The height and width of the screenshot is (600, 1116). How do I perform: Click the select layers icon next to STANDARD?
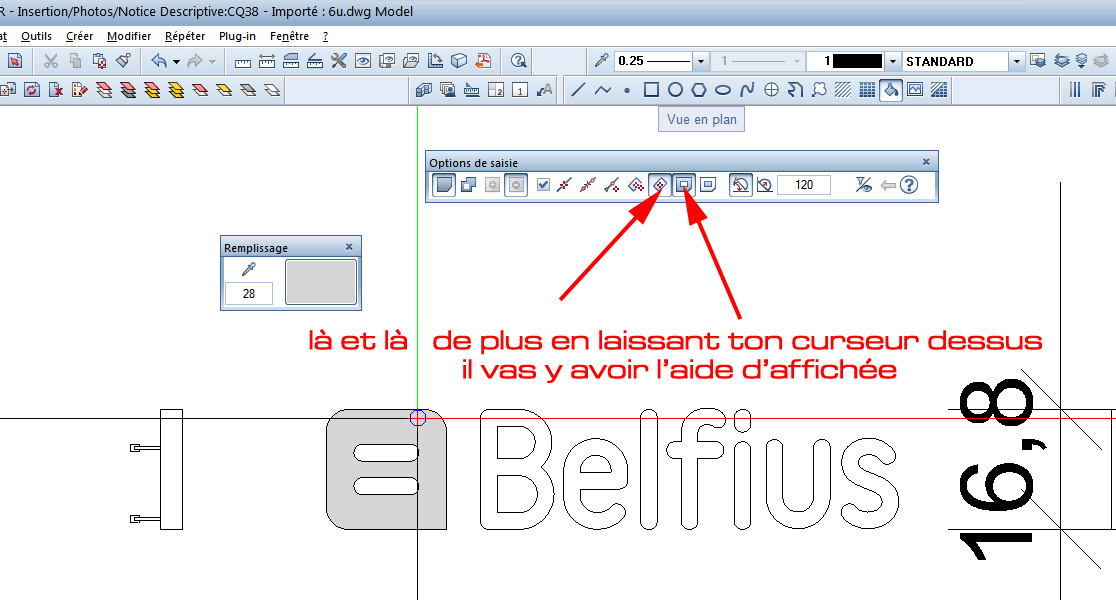[x=1038, y=61]
